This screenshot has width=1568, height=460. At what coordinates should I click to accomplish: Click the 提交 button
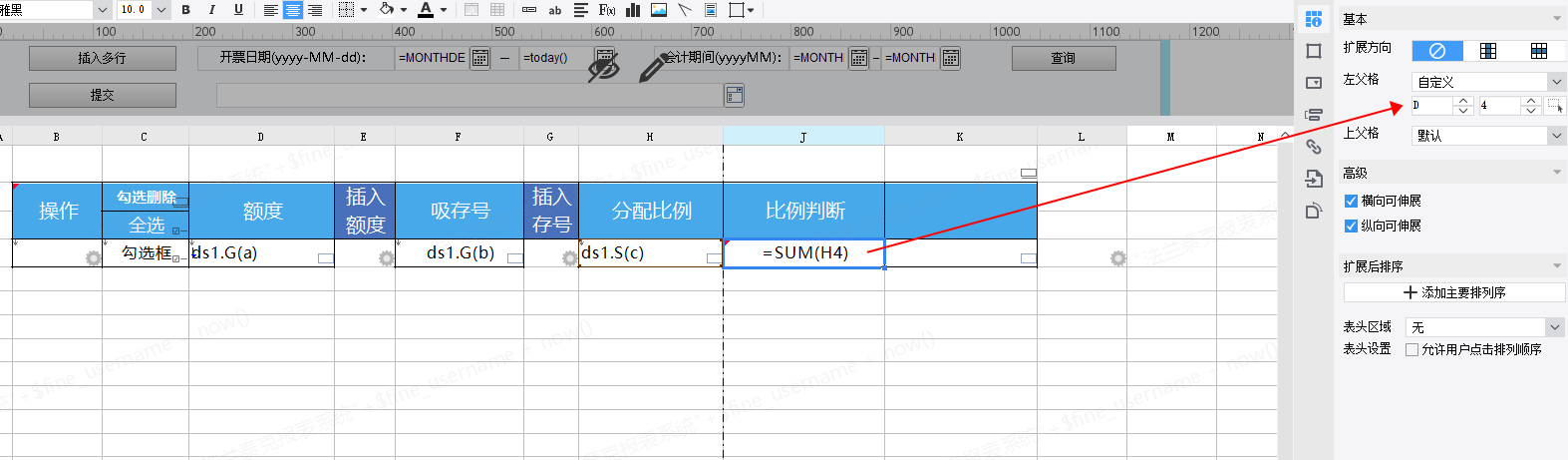[103, 95]
